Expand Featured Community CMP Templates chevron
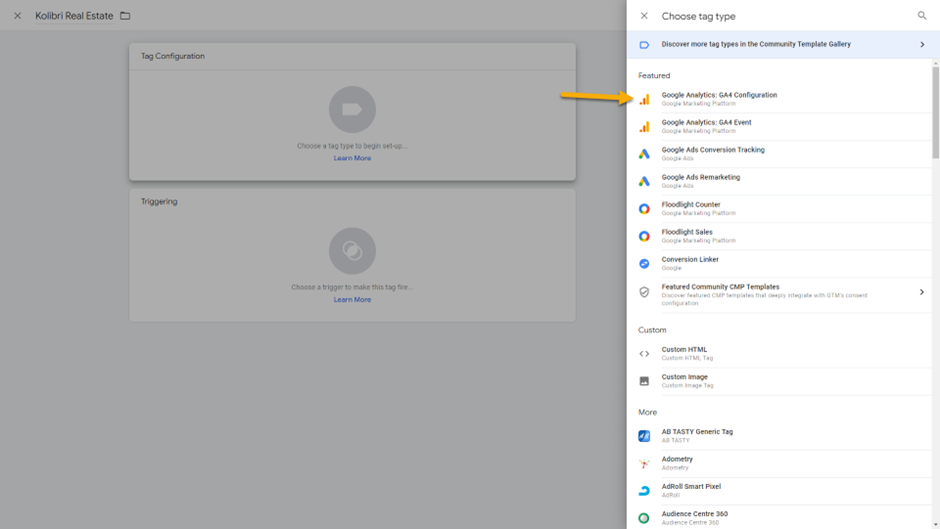 tap(921, 292)
